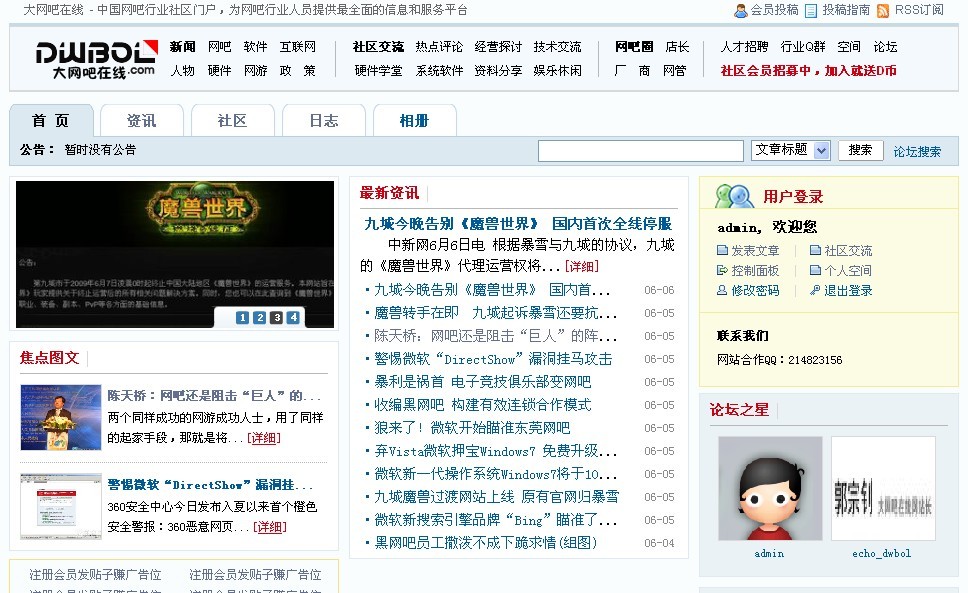Click the 发表文章 icon in login panel

pos(722,251)
